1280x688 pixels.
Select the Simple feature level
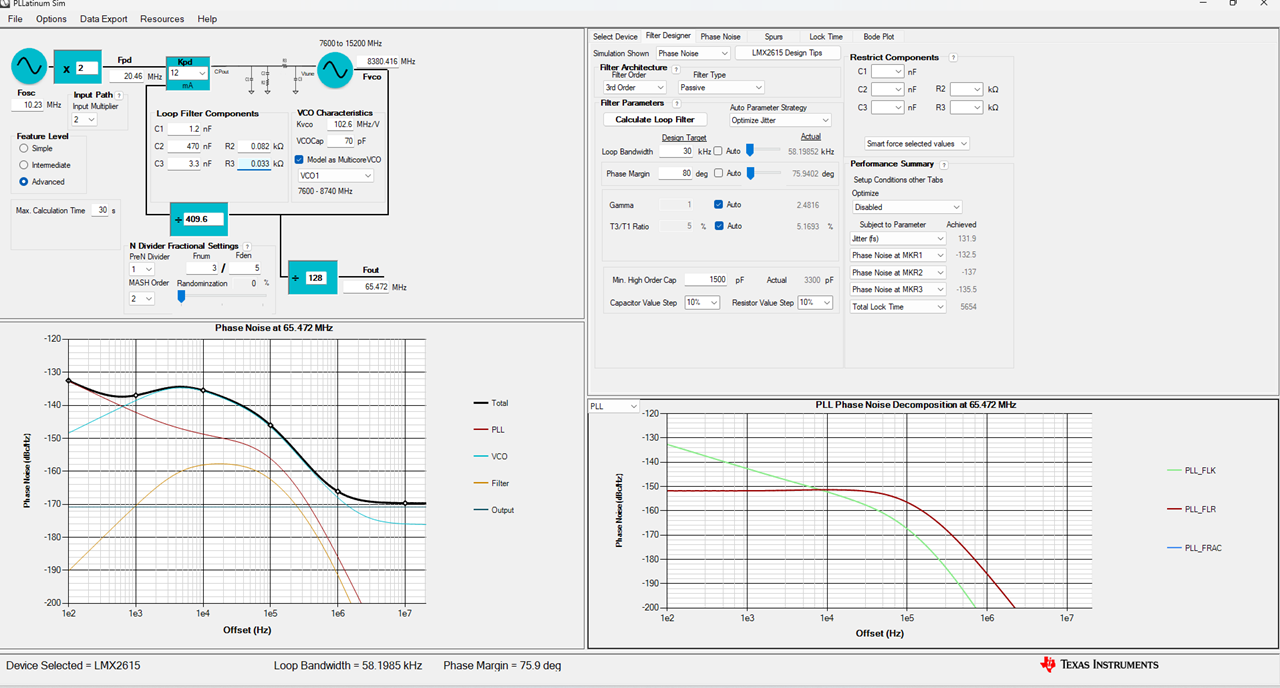coord(23,148)
